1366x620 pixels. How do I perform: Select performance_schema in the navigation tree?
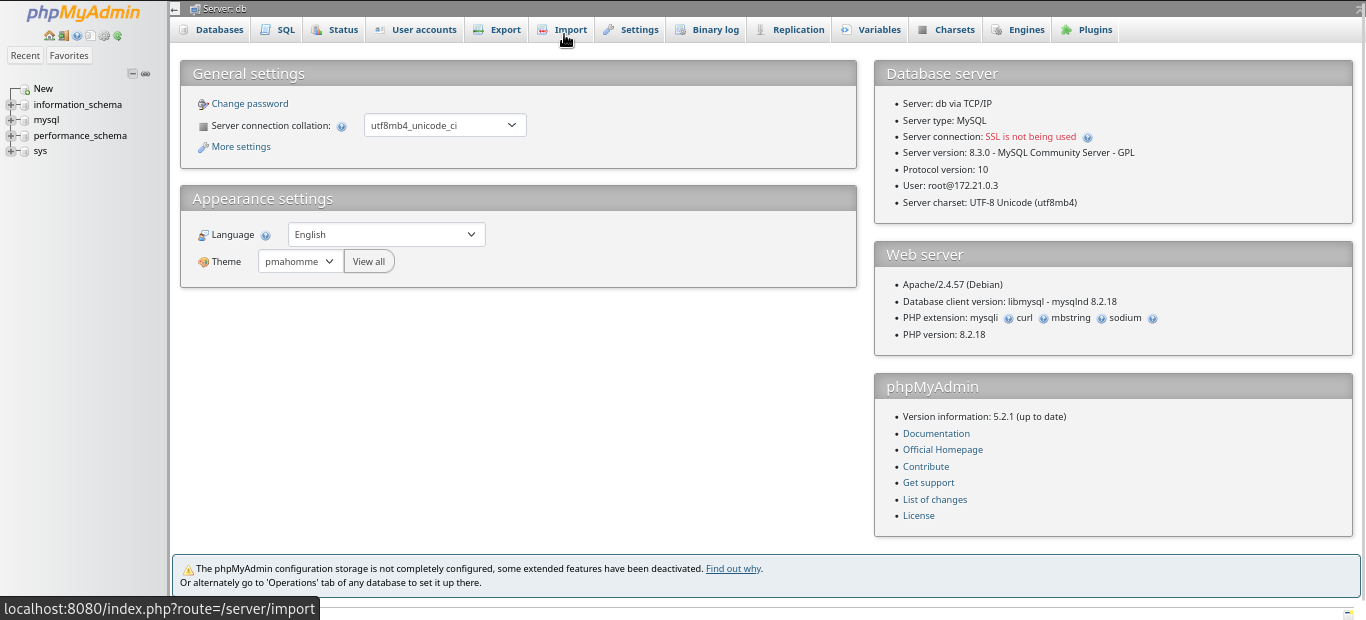(x=80, y=136)
